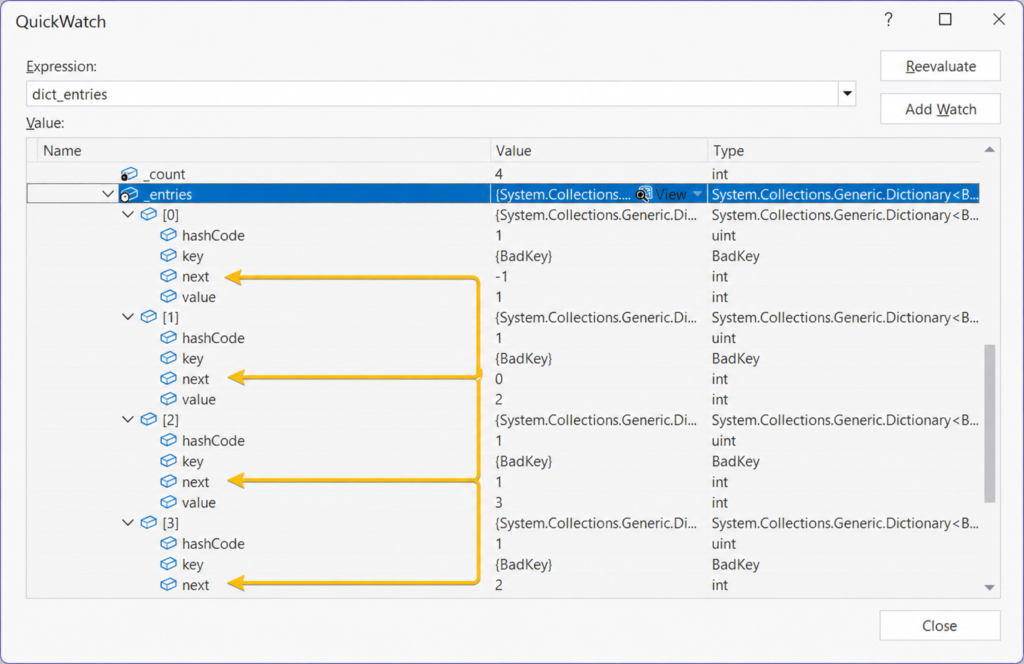Collapse the [1] entry node
The height and width of the screenshot is (664, 1024).
click(x=128, y=317)
